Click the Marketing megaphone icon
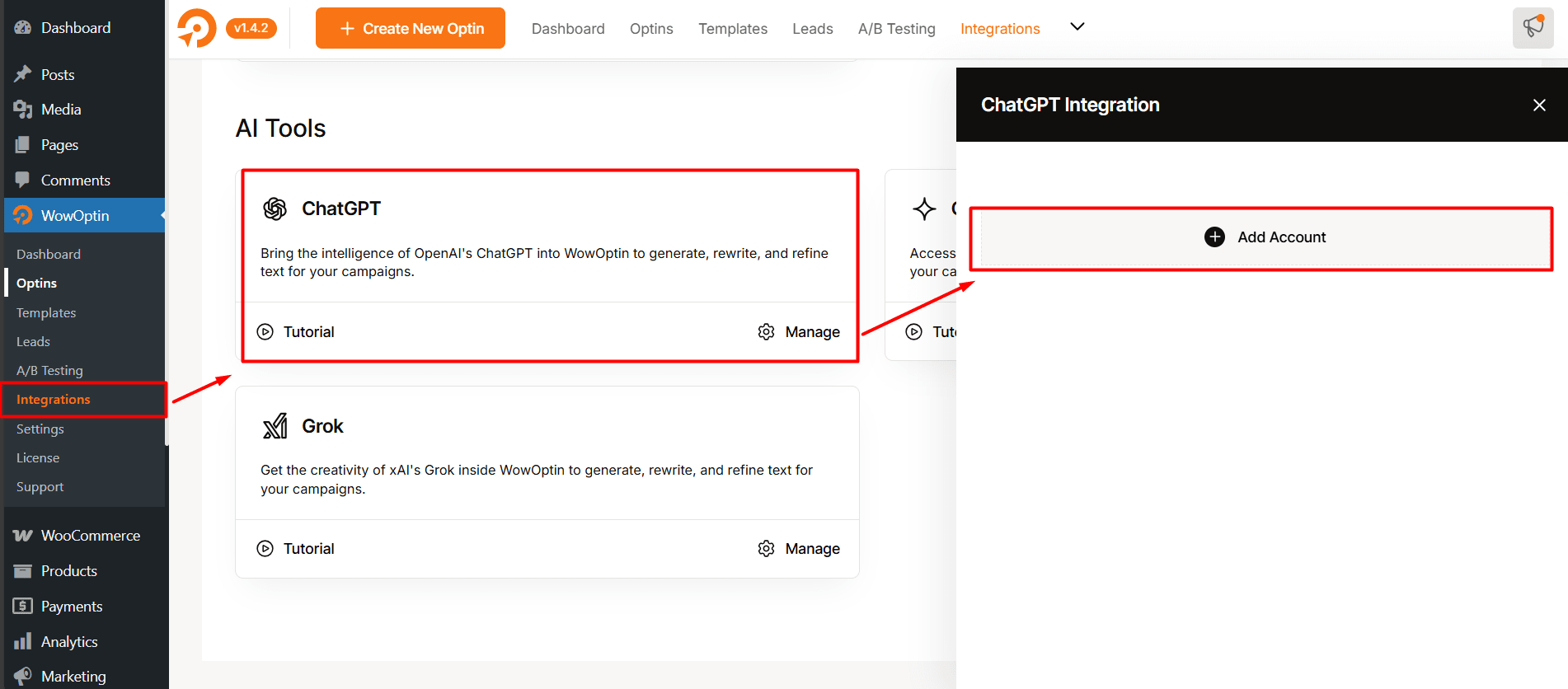 [x=23, y=677]
